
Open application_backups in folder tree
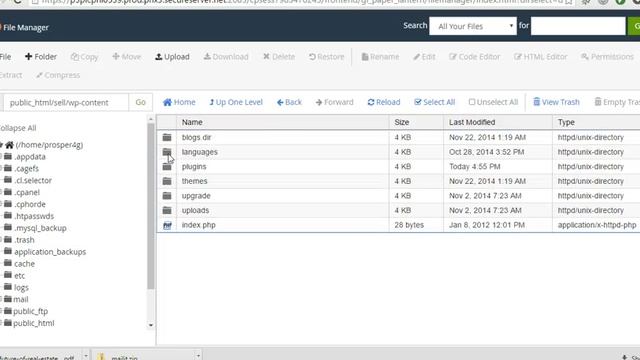pos(50,252)
